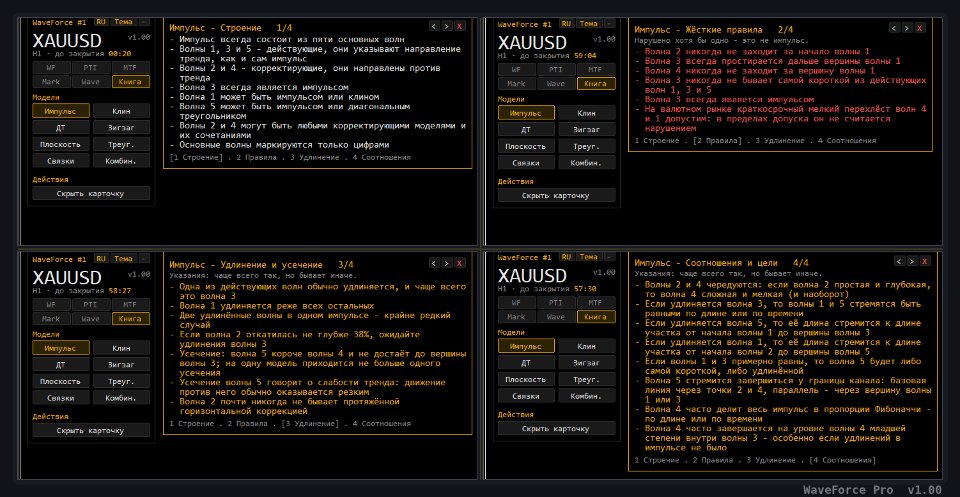Enable MTF mode in panel showing 59:04 timer
This screenshot has width=960, height=497.
click(x=596, y=69)
